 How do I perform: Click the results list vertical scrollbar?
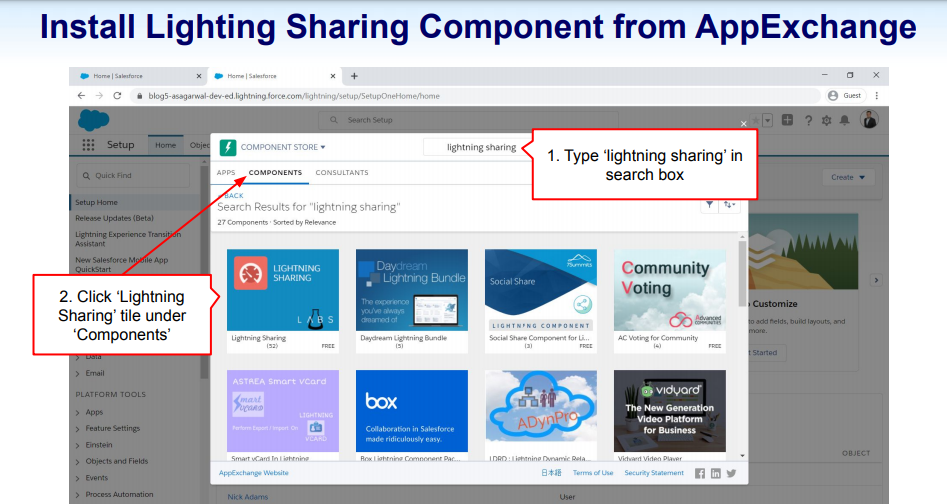click(x=742, y=273)
